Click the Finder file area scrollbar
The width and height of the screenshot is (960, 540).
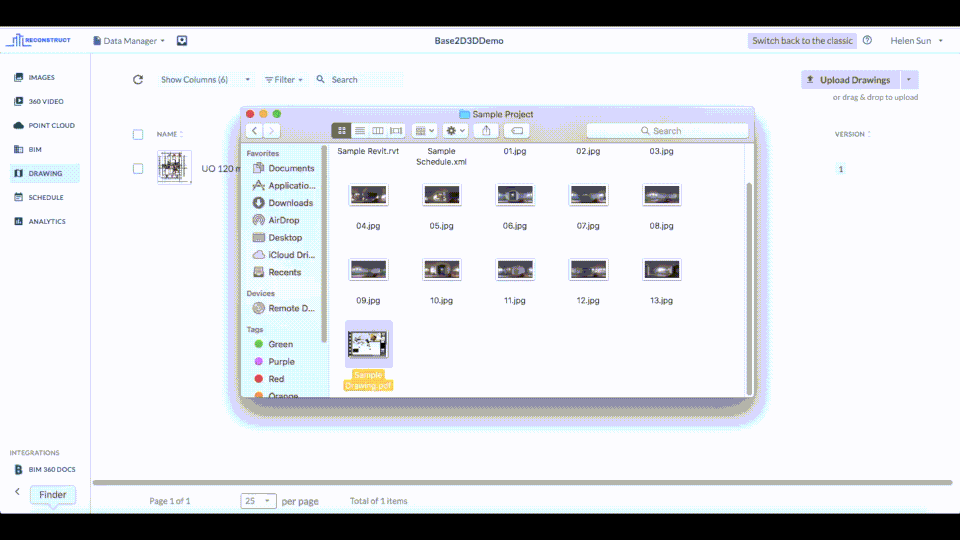pyautogui.click(x=749, y=288)
